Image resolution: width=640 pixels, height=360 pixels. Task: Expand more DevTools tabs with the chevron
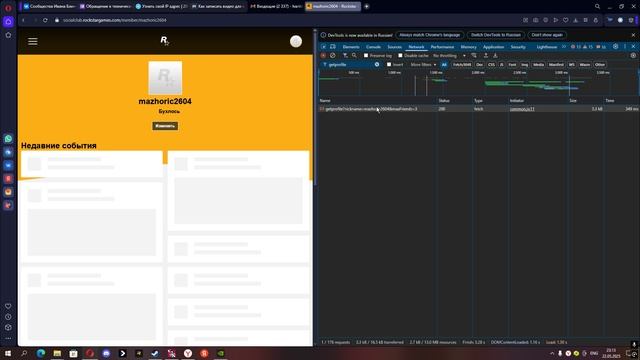(564, 47)
